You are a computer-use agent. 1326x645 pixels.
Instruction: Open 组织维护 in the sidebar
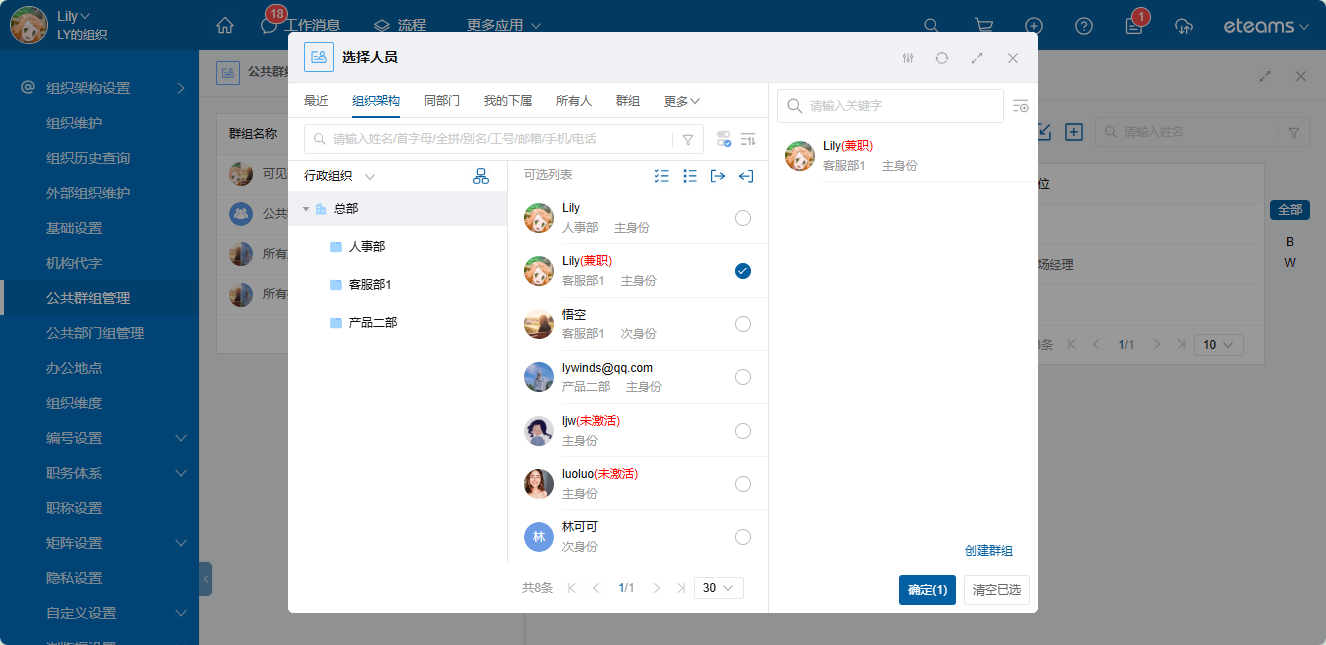[74, 123]
